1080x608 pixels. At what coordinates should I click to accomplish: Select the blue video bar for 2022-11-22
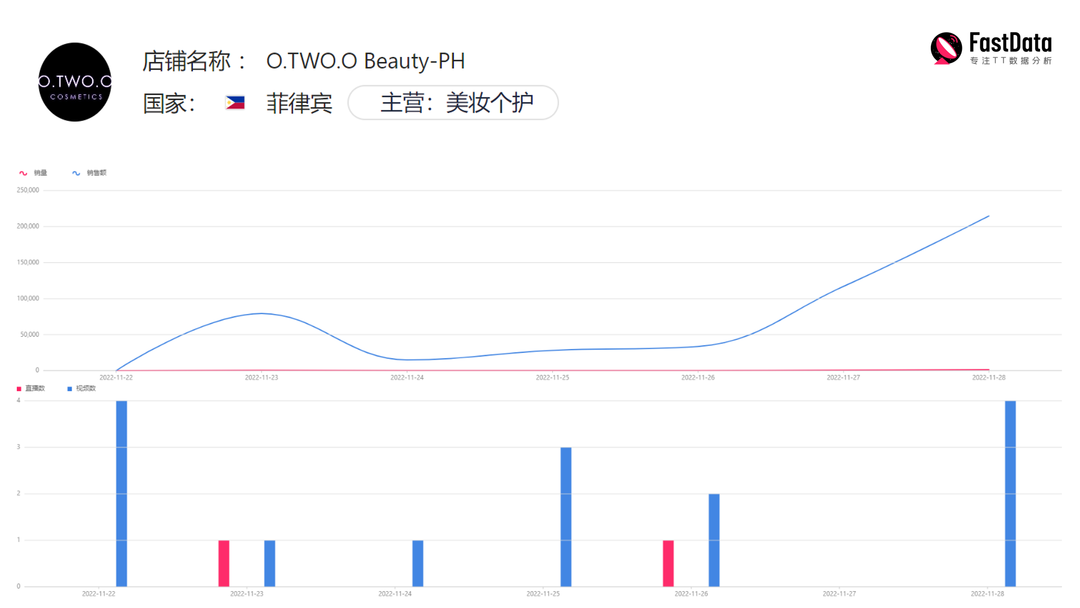click(121, 494)
